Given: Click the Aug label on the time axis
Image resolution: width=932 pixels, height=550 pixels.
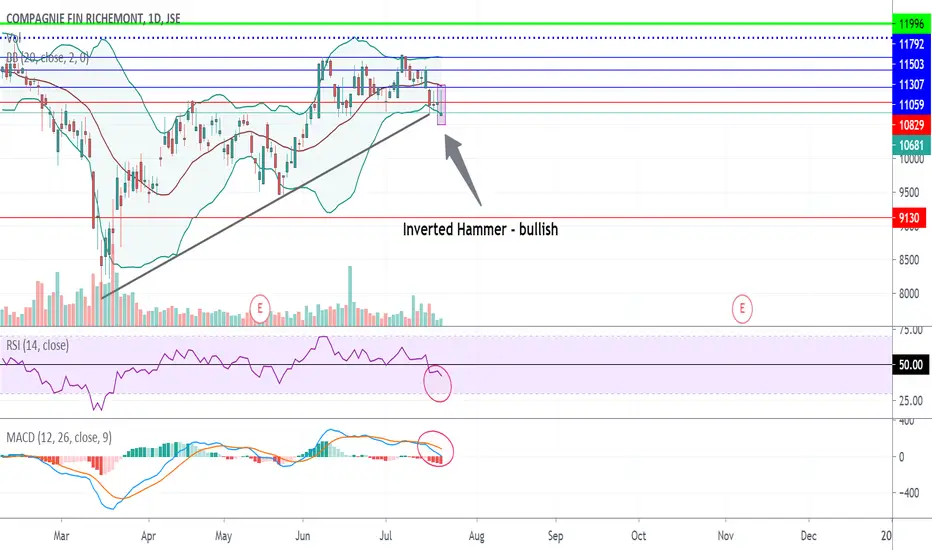Looking at the screenshot, I should [477, 536].
